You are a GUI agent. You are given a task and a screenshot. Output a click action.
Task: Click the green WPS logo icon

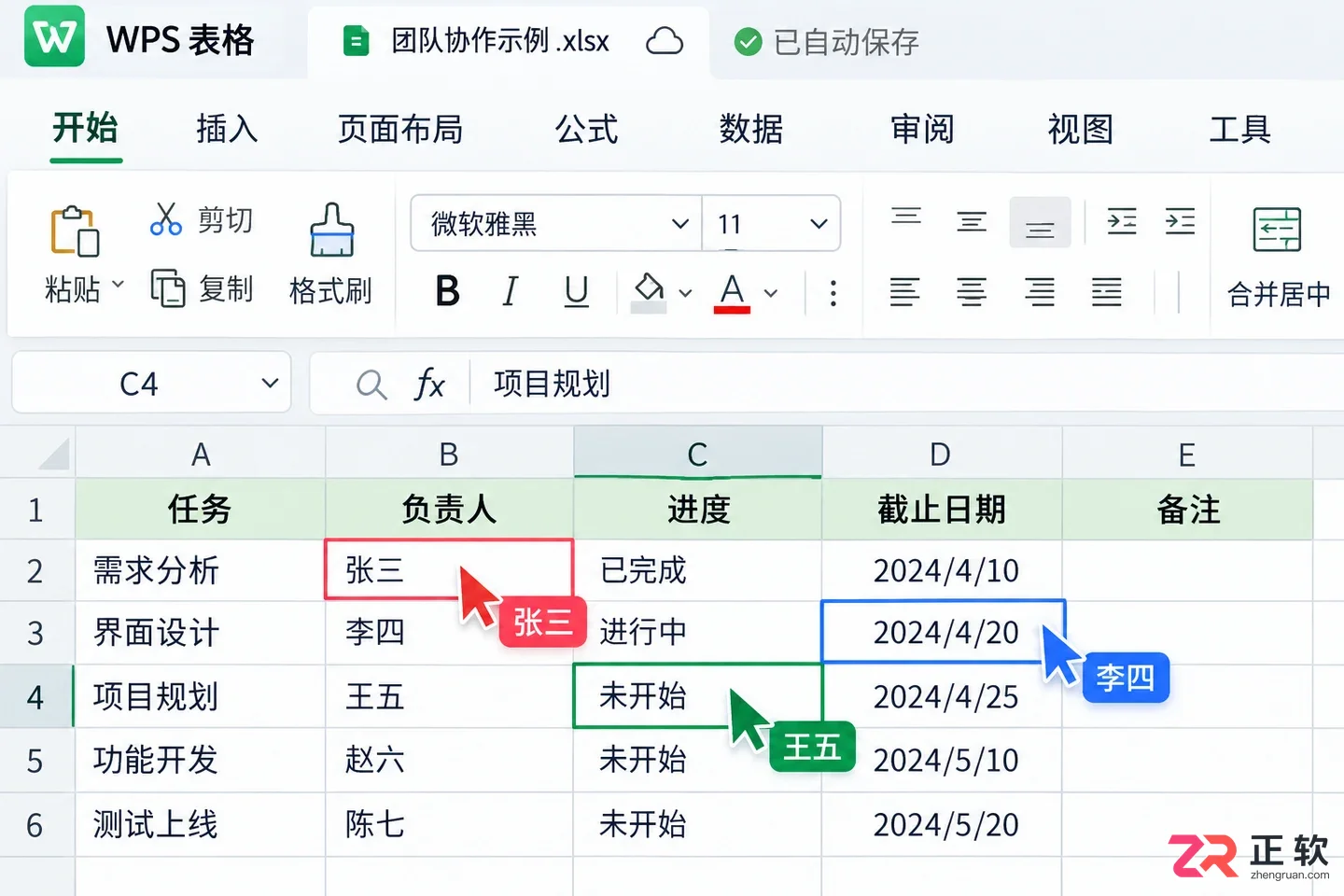[x=54, y=36]
